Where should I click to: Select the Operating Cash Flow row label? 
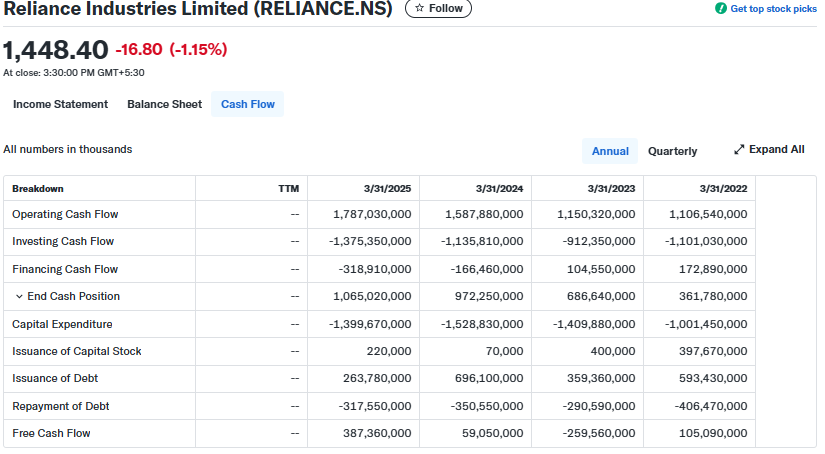(x=65, y=214)
